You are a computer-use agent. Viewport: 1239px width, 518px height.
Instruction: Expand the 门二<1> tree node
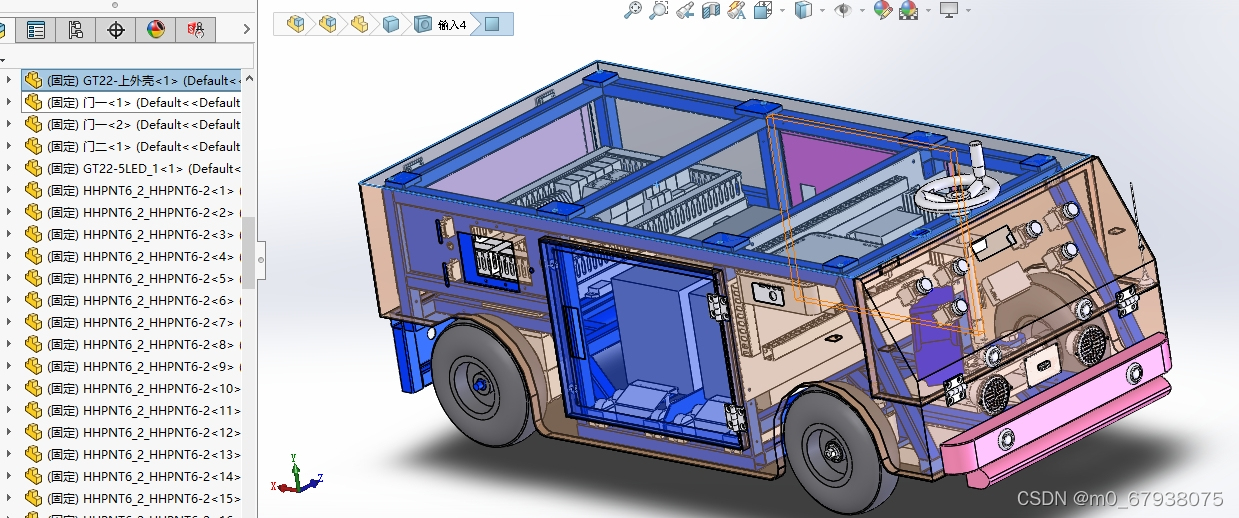9,146
